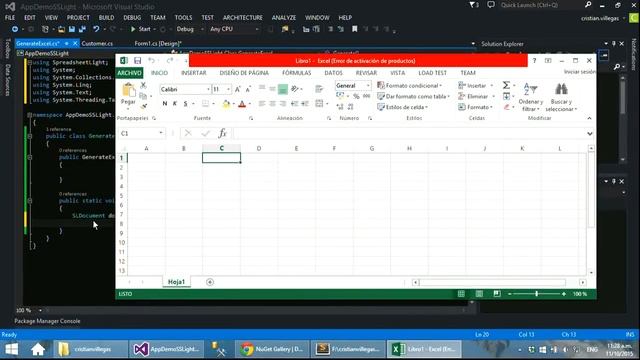This screenshot has height=360, width=640.
Task: Open the BUILD menu in Visual Studio
Action: click(x=107, y=18)
